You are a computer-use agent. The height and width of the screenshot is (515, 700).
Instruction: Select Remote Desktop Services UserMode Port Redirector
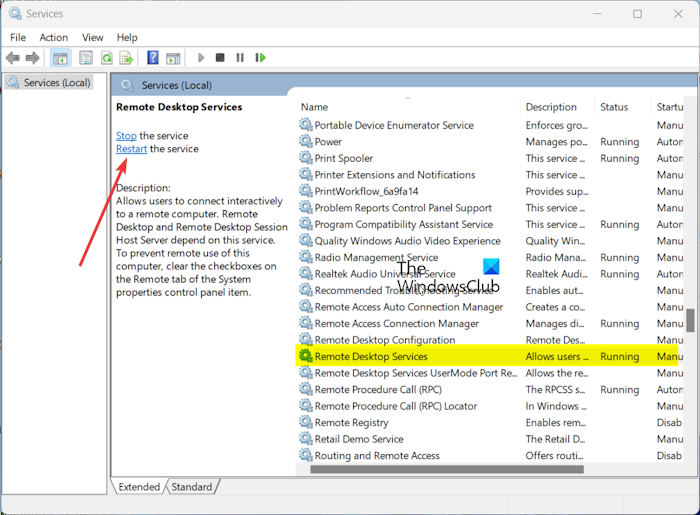pyautogui.click(x=416, y=373)
